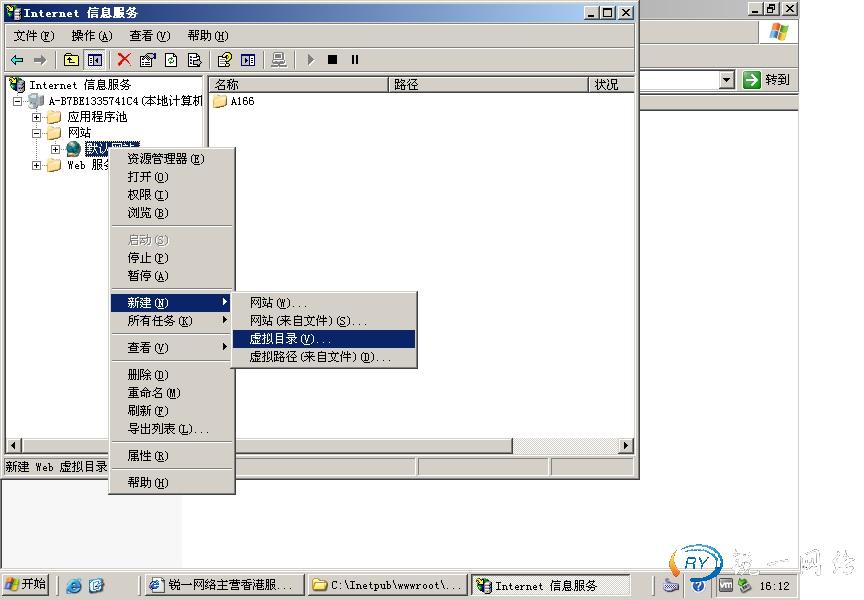Click the Back arrow toolbar icon
864x600 pixels.
(17, 60)
